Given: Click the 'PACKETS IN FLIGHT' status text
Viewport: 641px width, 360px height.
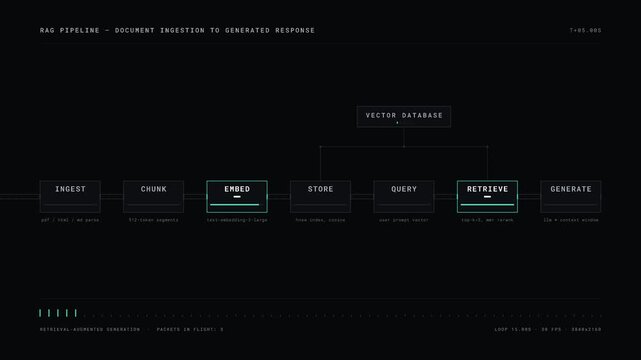Looking at the screenshot, I should (x=190, y=329).
